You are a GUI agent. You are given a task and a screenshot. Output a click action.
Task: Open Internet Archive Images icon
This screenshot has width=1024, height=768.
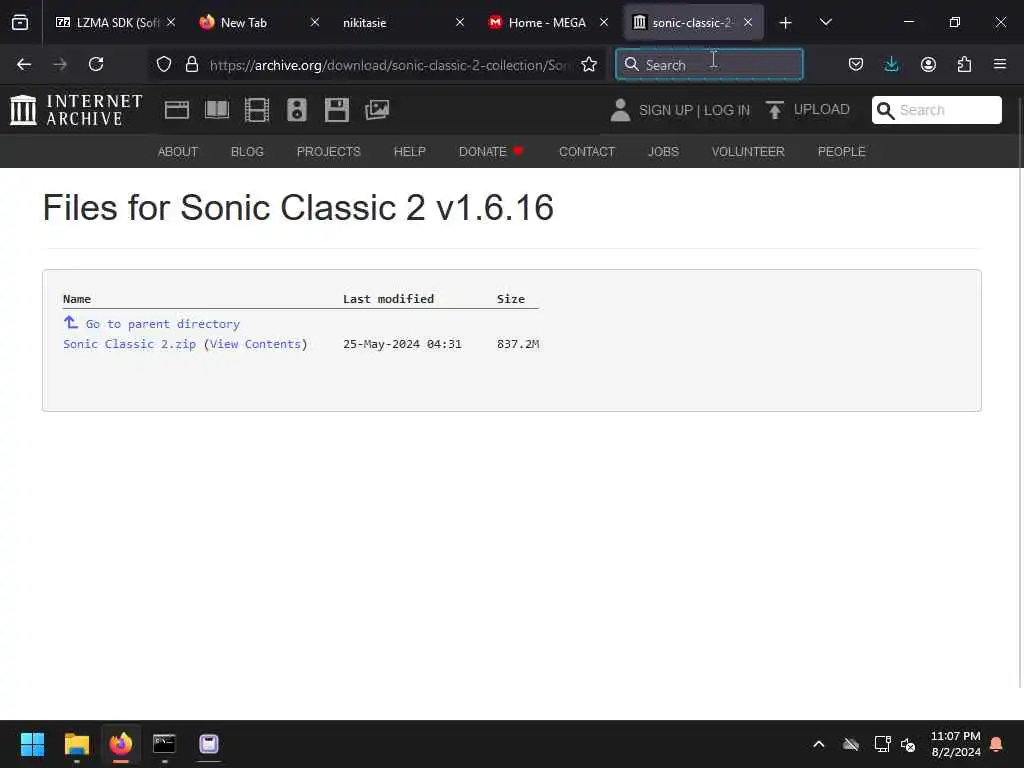[377, 110]
